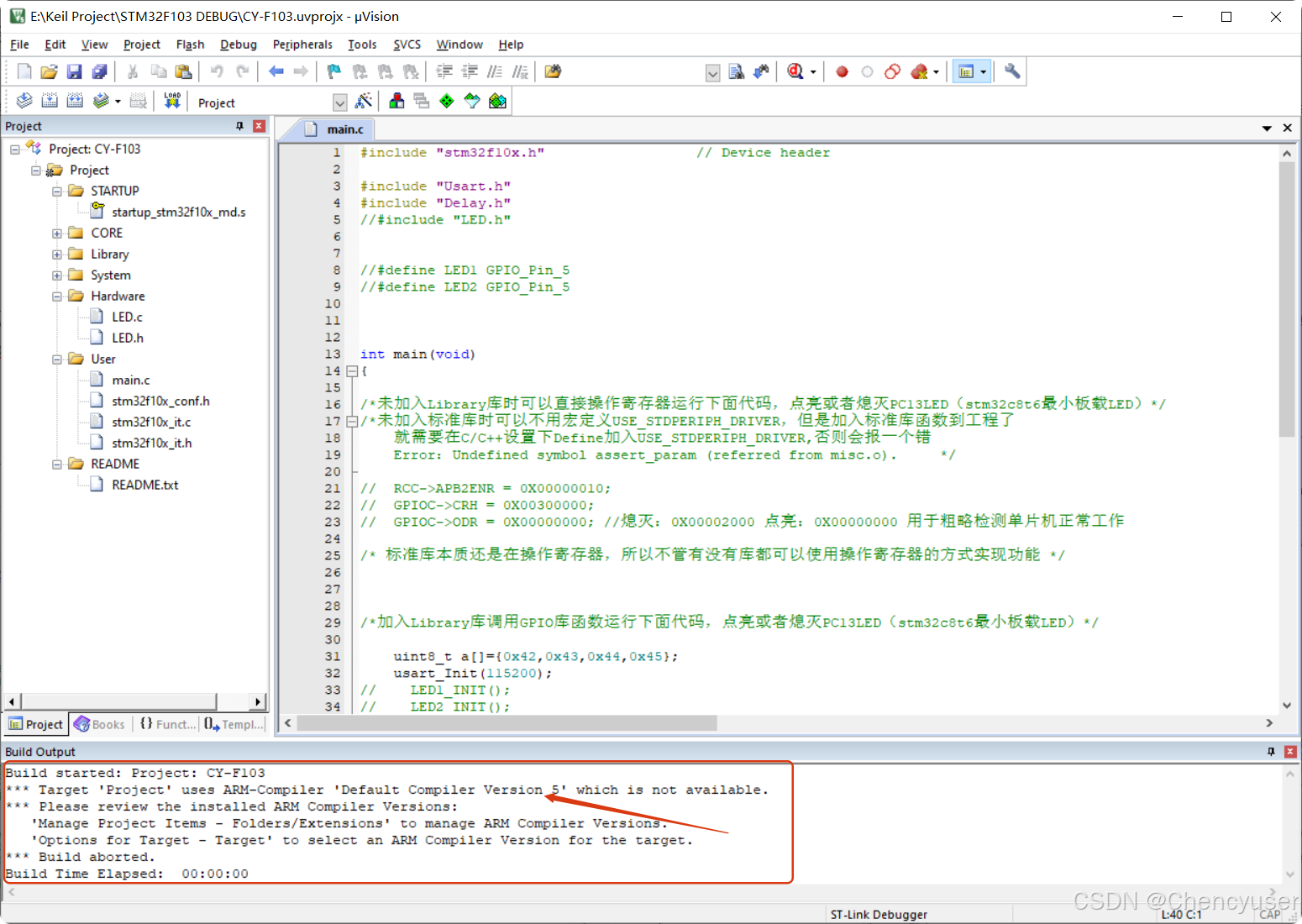This screenshot has height=924, width=1302.
Task: Toggle auto-hide pin on the Project panel
Action: (239, 126)
